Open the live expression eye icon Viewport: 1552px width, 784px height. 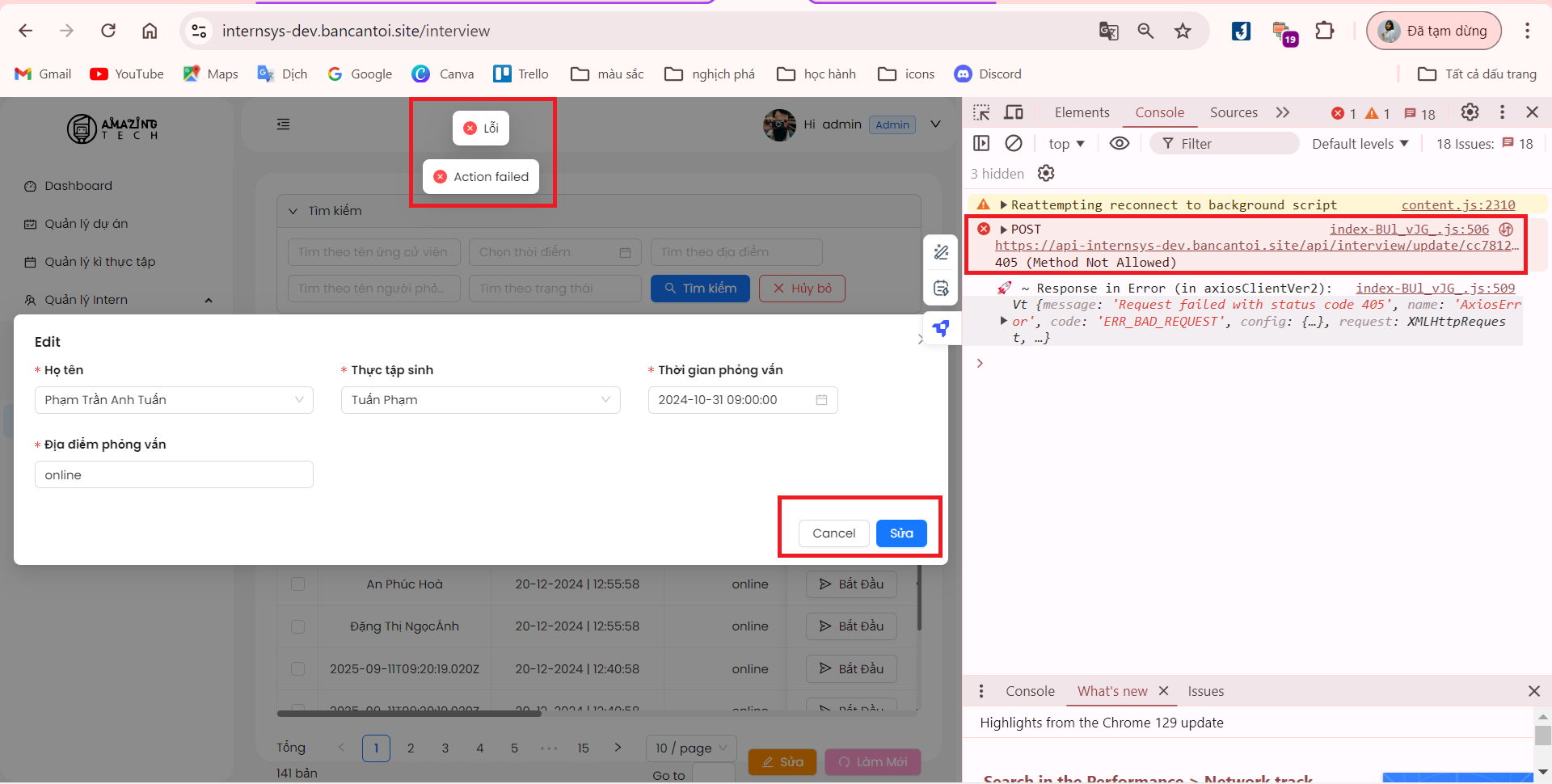(x=1119, y=143)
